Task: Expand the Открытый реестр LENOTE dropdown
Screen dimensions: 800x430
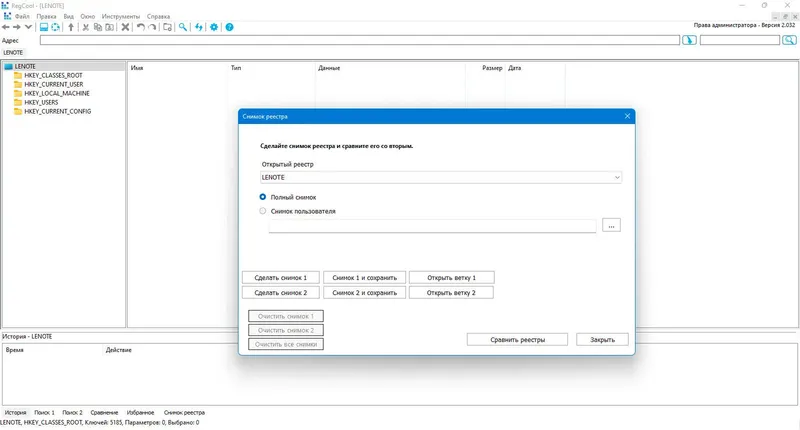Action: (441, 178)
